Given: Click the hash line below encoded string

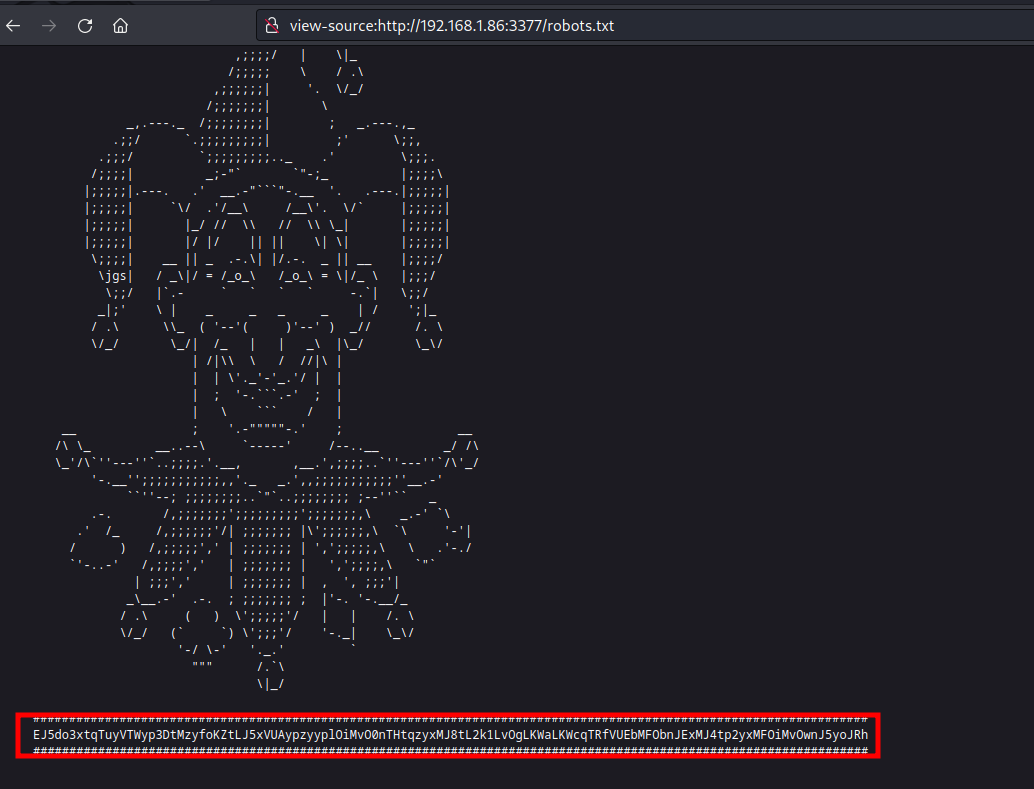Looking at the screenshot, I should 448,752.
